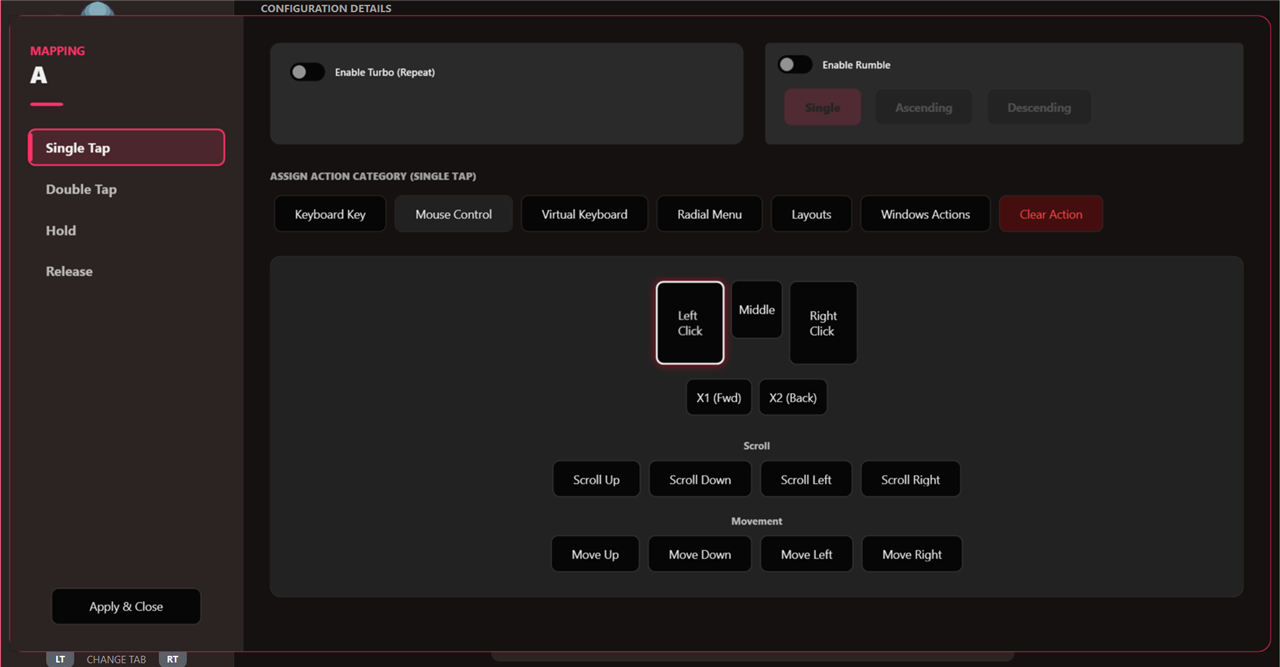Assign X2 (Back) mouse button
The image size is (1280, 667).
(793, 397)
